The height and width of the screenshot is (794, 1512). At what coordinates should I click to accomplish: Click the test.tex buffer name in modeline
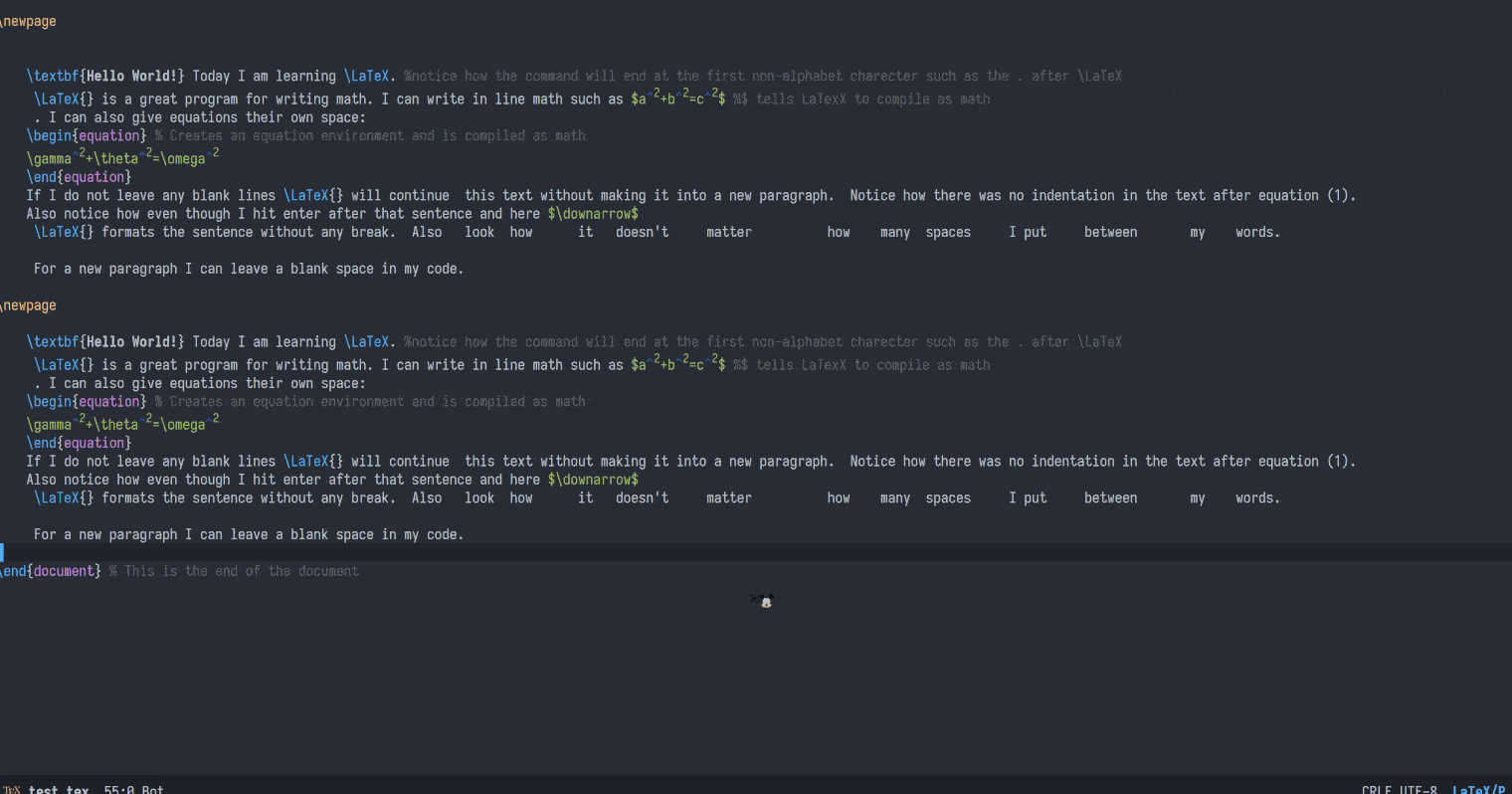coord(58,789)
